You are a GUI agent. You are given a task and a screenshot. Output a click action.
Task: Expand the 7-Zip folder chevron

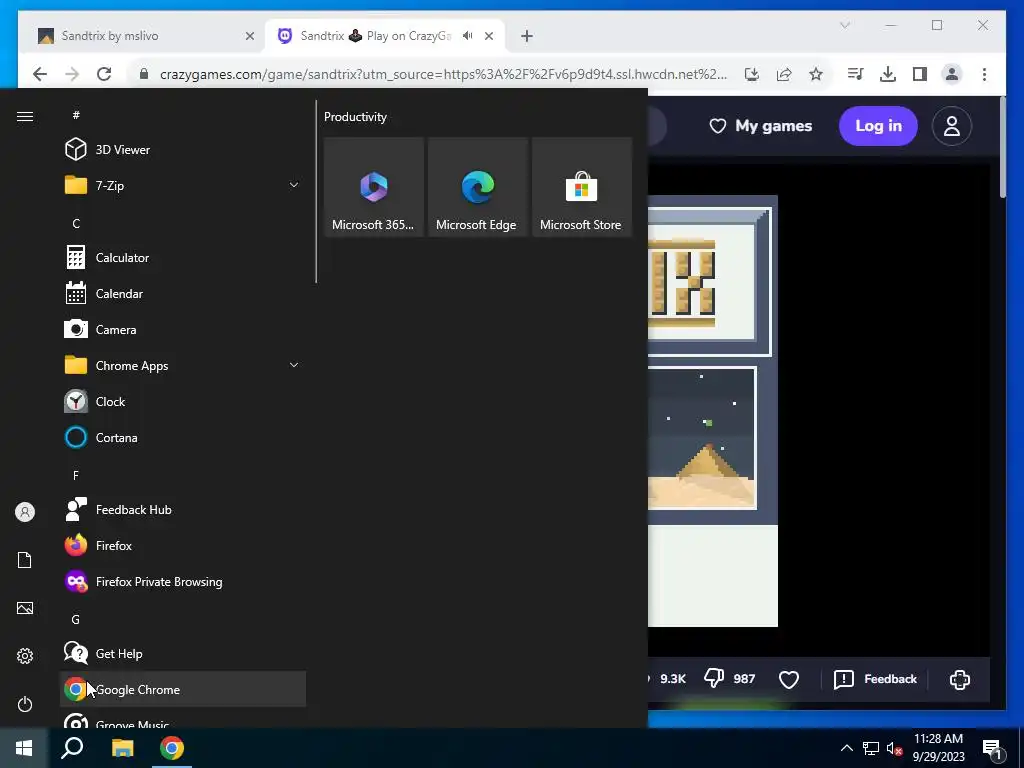click(x=294, y=185)
